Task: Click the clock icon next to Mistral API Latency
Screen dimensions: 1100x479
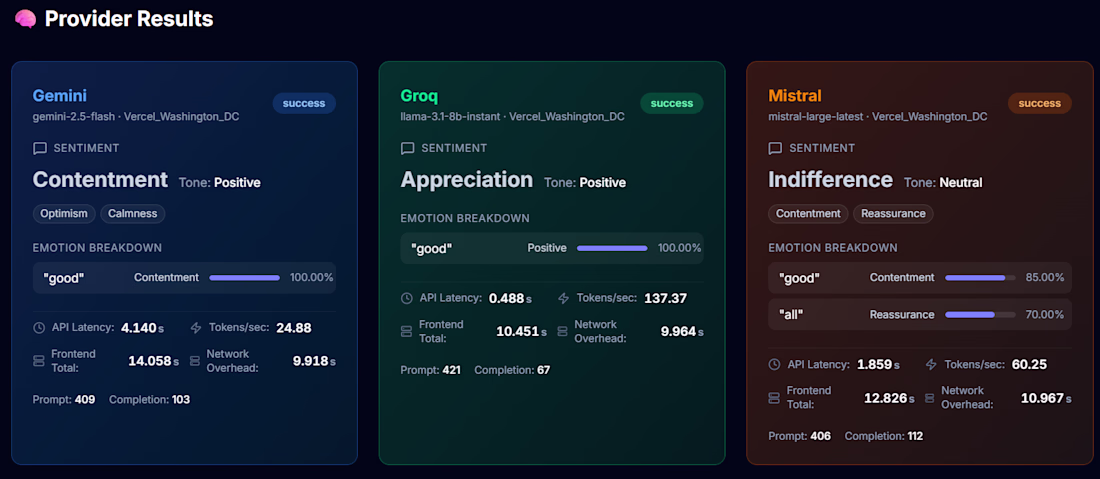Action: [774, 365]
